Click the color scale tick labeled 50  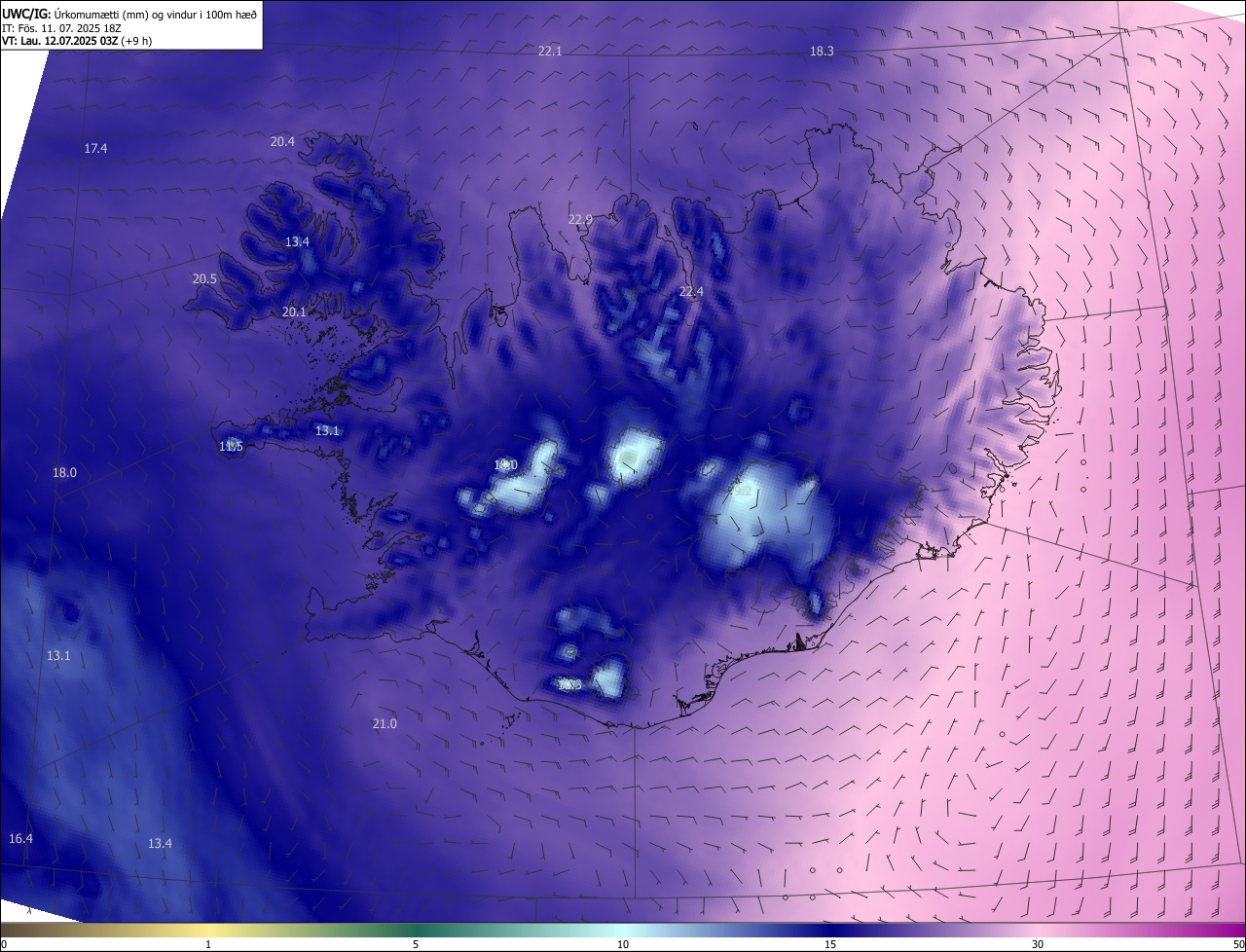click(1238, 944)
